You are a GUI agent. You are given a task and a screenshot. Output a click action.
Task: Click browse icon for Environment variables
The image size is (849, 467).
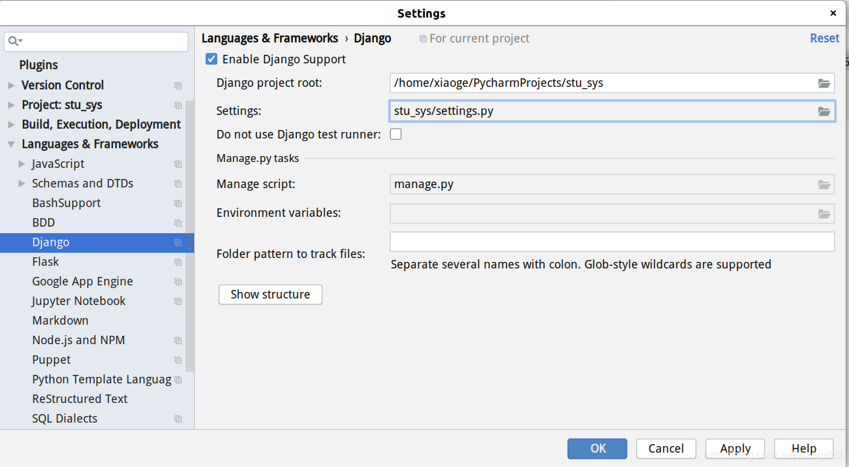tap(824, 214)
